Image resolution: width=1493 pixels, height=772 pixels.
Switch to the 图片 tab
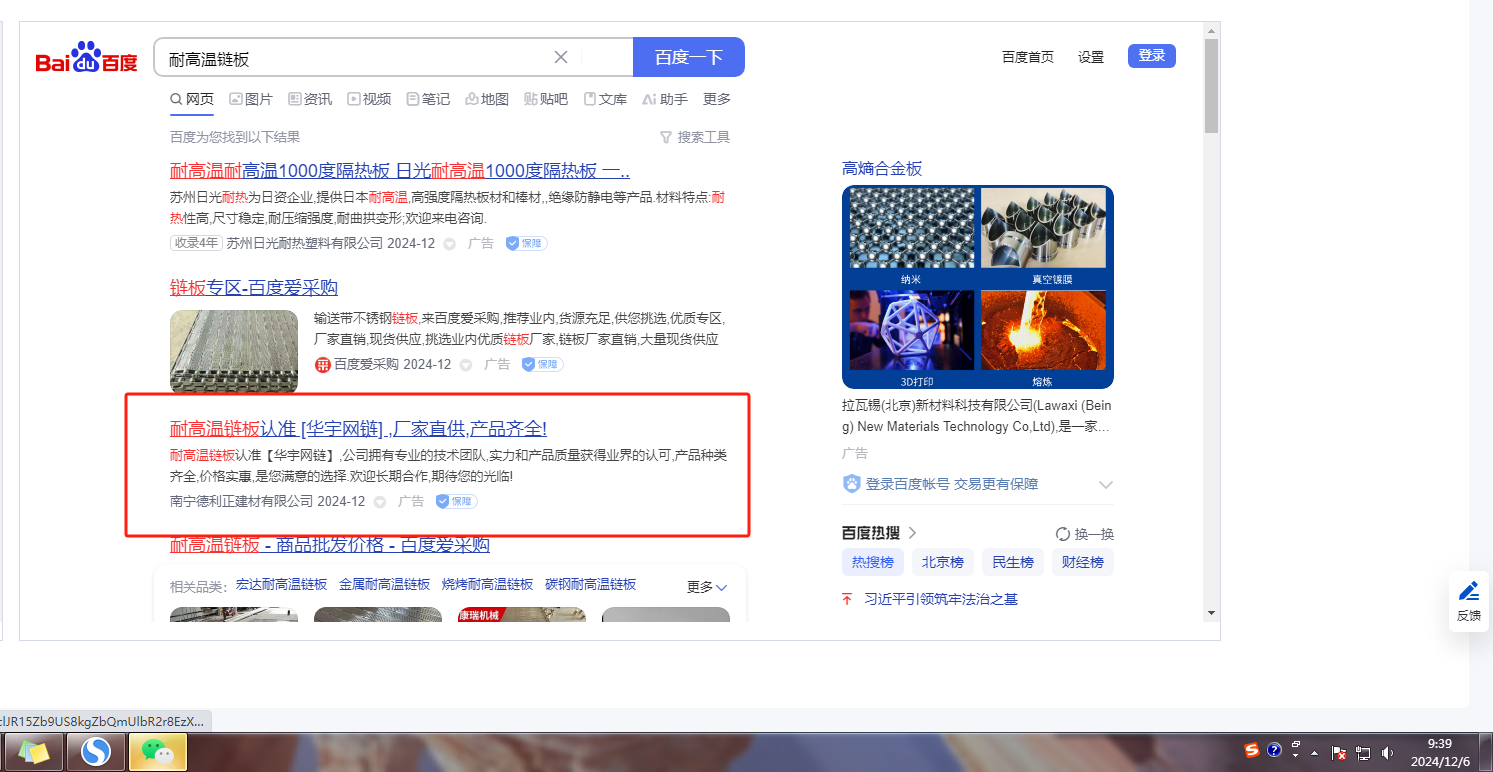coord(251,99)
